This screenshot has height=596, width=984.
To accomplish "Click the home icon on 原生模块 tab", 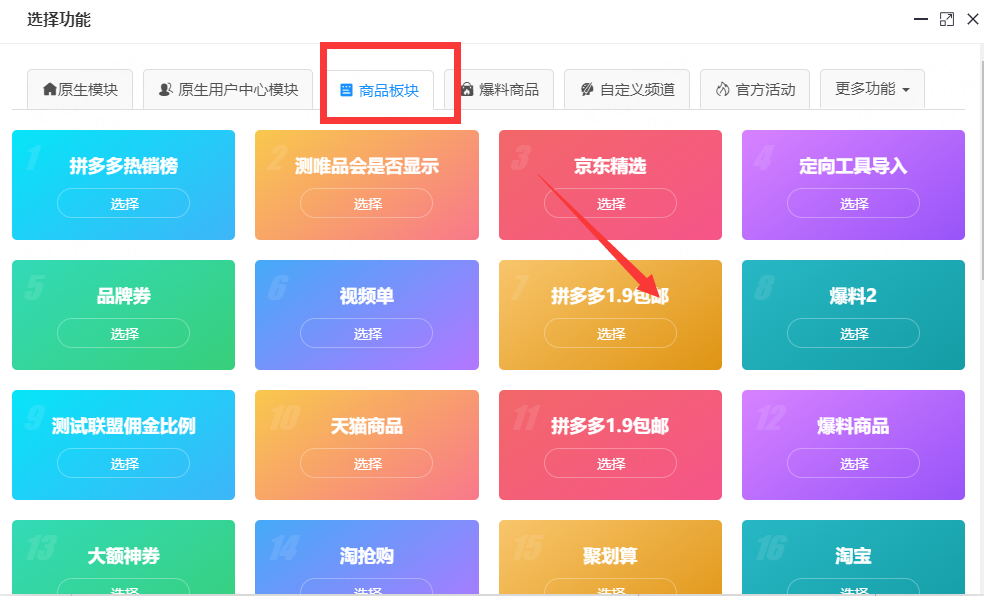I will tap(50, 90).
